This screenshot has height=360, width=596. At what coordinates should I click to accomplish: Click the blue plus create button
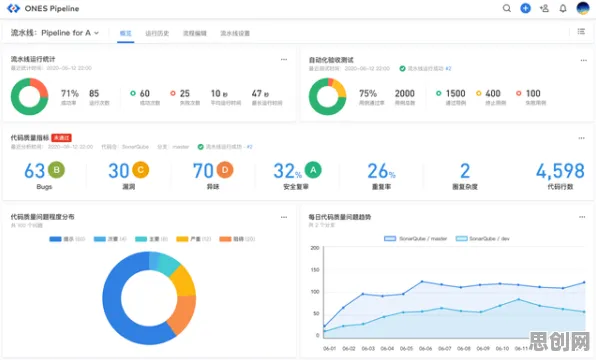click(x=525, y=8)
